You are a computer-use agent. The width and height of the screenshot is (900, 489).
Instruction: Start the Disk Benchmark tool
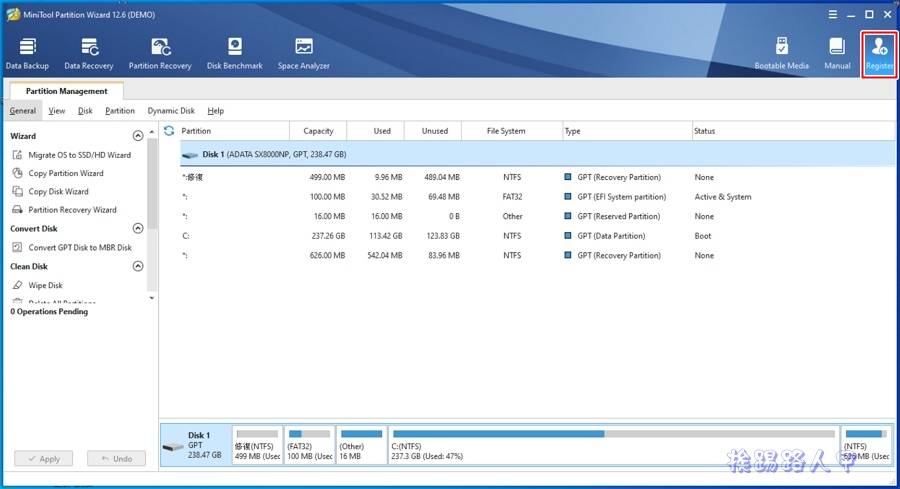(234, 54)
